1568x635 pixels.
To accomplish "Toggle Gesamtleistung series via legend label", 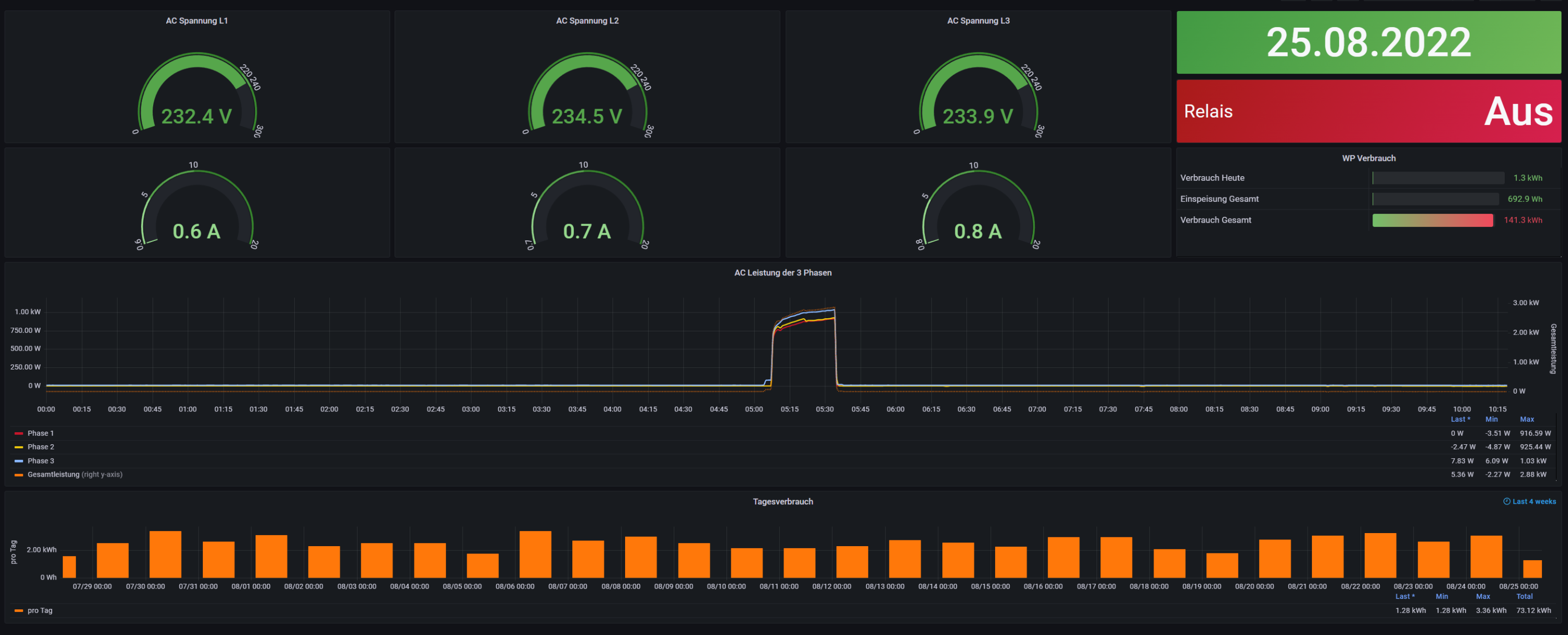I will click(x=53, y=475).
